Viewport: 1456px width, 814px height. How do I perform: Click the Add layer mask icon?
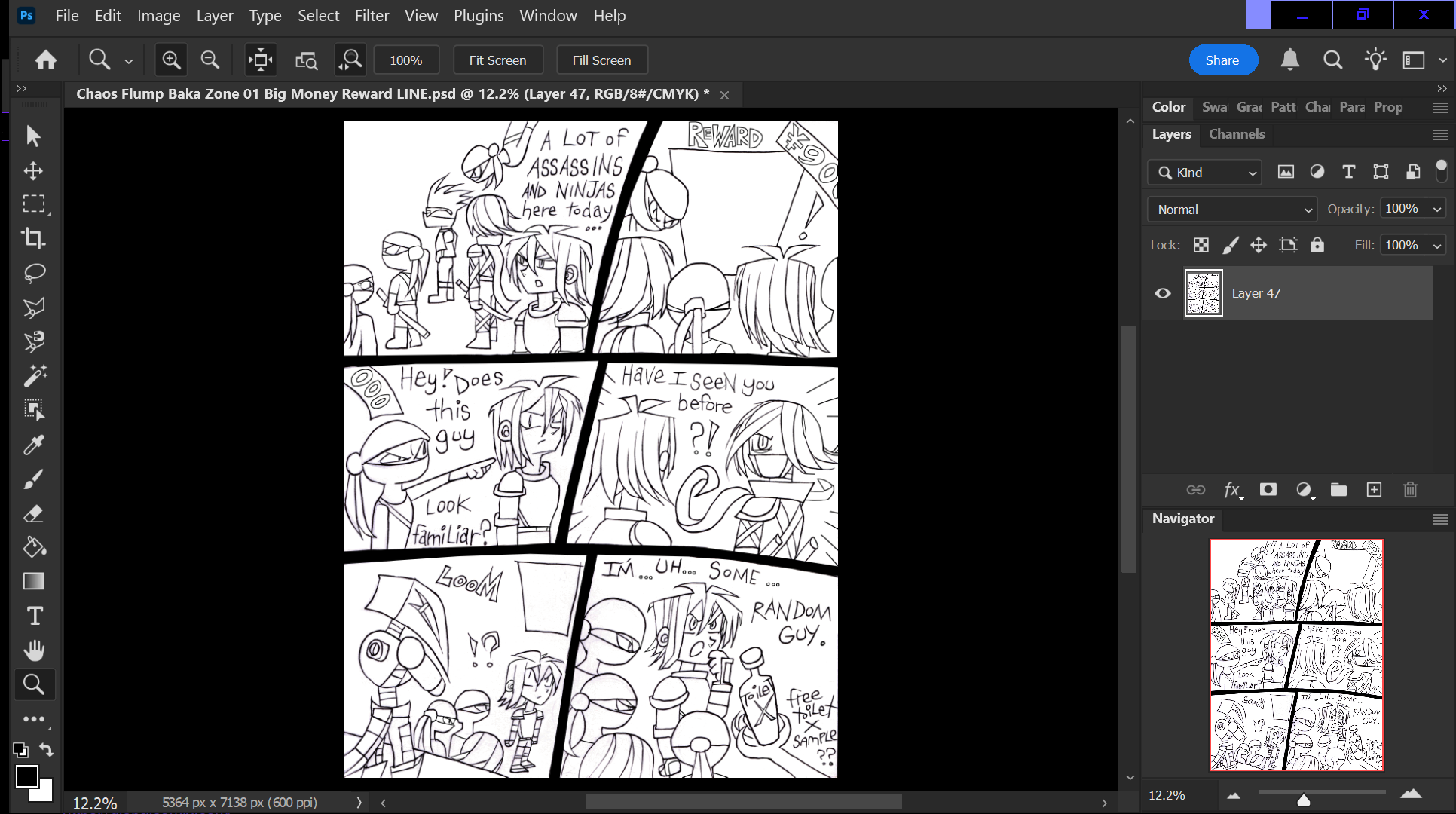click(1268, 490)
